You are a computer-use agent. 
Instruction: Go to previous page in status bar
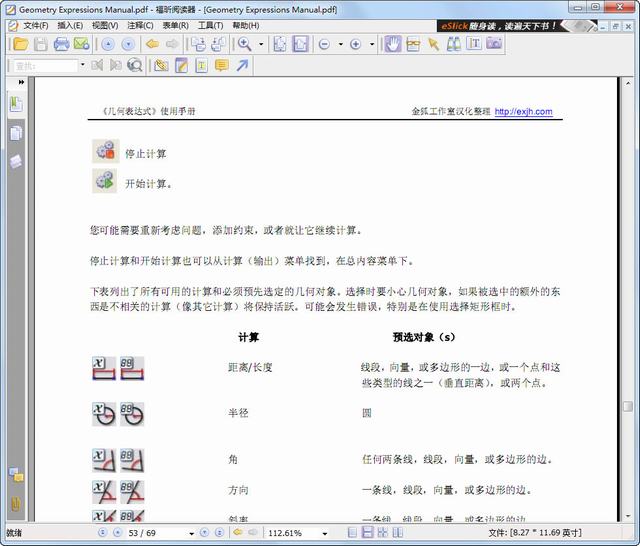coord(118,533)
